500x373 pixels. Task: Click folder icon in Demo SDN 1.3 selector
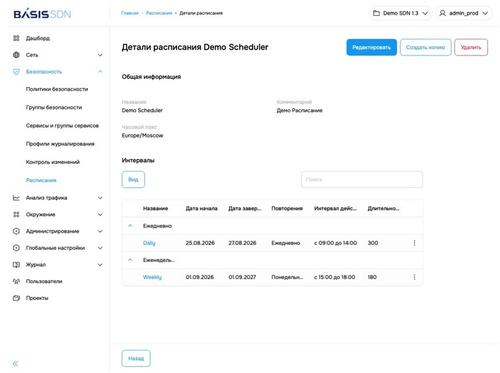click(376, 13)
